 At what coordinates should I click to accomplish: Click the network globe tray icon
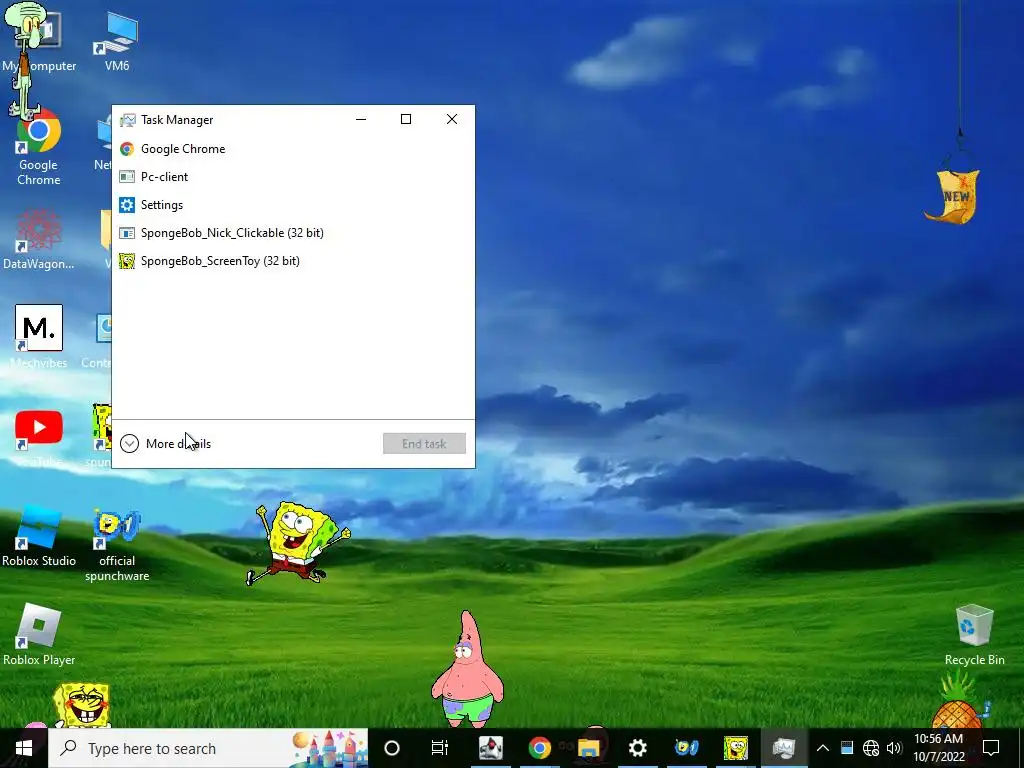point(871,748)
